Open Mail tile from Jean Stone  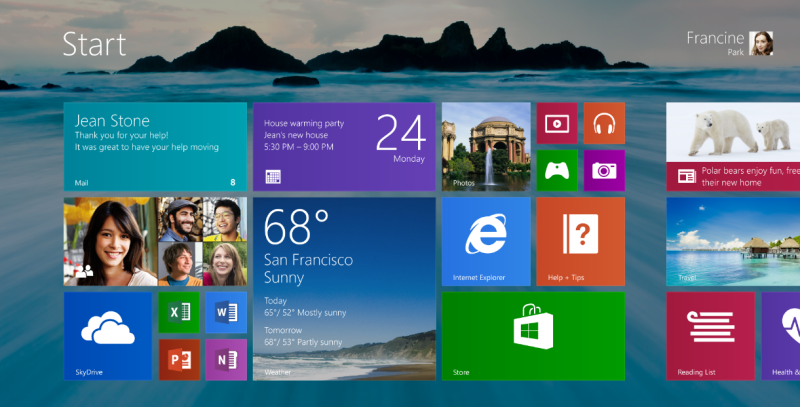pos(155,146)
